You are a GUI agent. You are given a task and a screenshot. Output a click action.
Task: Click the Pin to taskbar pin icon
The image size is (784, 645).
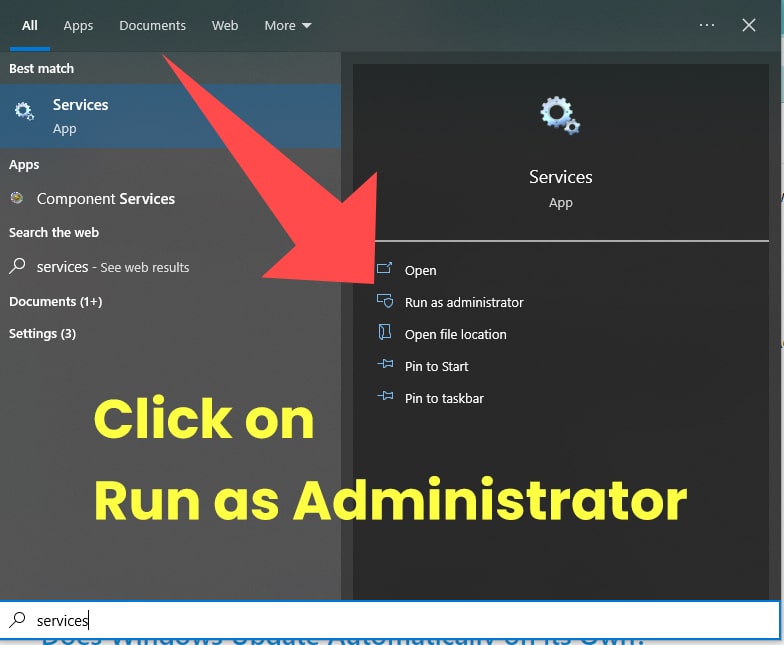[385, 397]
